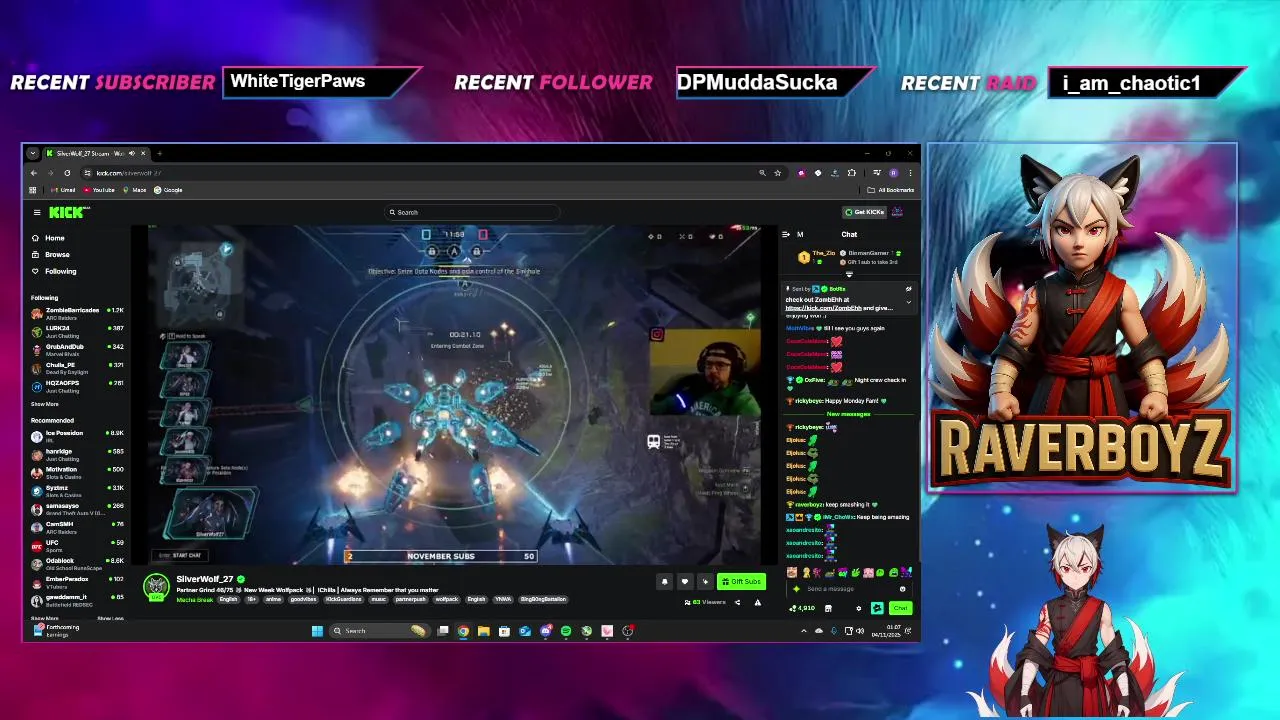This screenshot has height=720, width=1280.
Task: Open Chrome from the Windows taskbar
Action: (x=463, y=631)
